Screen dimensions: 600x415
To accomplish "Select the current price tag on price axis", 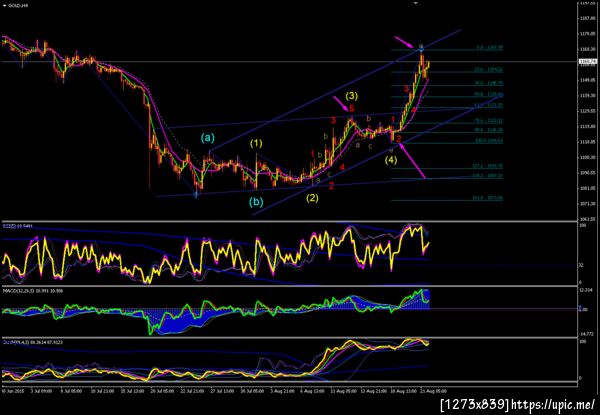I will [x=588, y=61].
